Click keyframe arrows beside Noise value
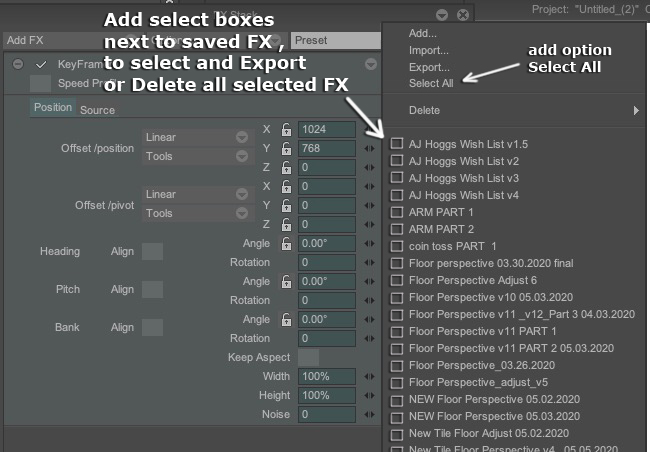650x452 pixels. point(369,415)
